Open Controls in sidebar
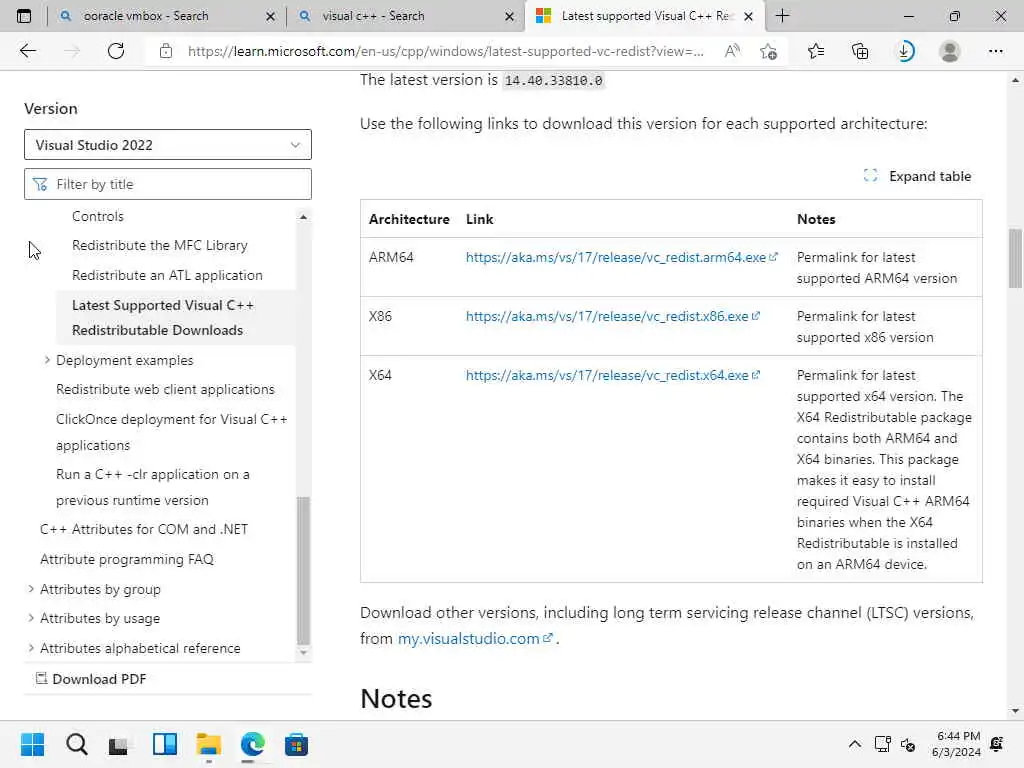 tap(97, 216)
